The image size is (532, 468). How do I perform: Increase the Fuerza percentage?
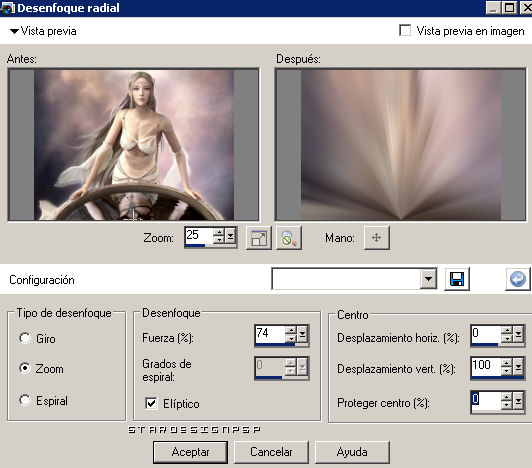pos(291,330)
